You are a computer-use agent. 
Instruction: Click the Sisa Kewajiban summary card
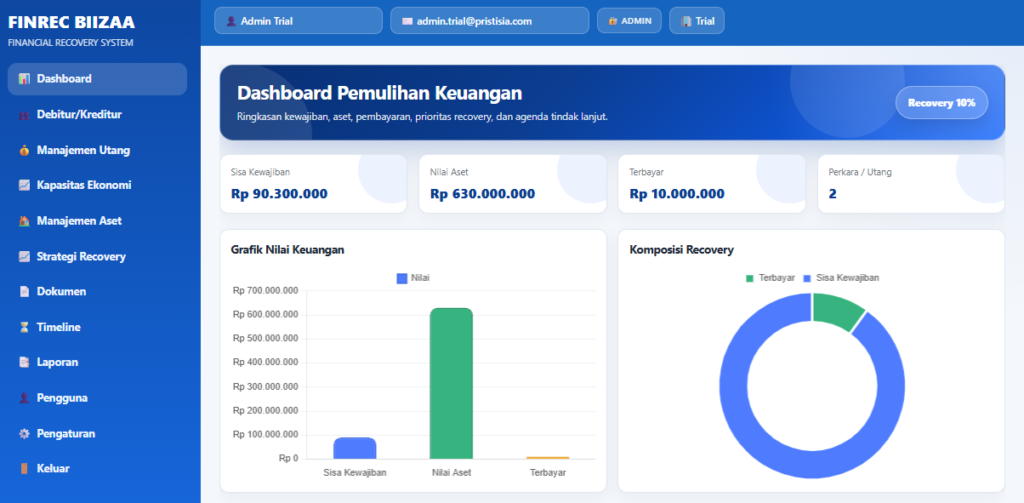tap(313, 184)
